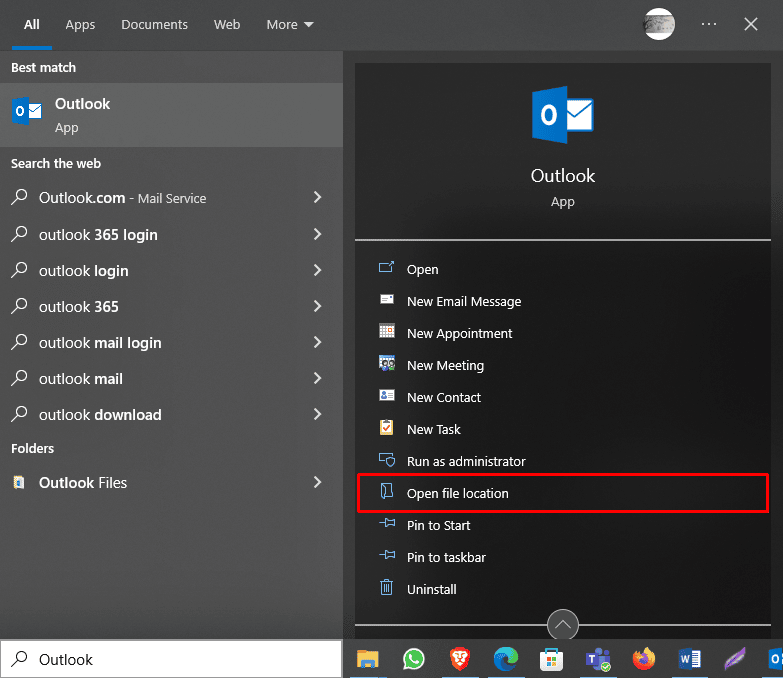
Task: Click the New Contact card icon
Action: coord(387,395)
